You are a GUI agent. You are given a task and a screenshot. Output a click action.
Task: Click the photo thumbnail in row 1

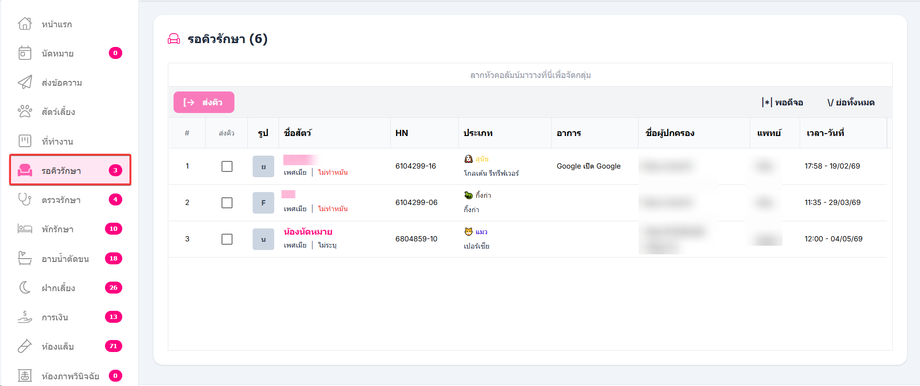[x=263, y=167]
